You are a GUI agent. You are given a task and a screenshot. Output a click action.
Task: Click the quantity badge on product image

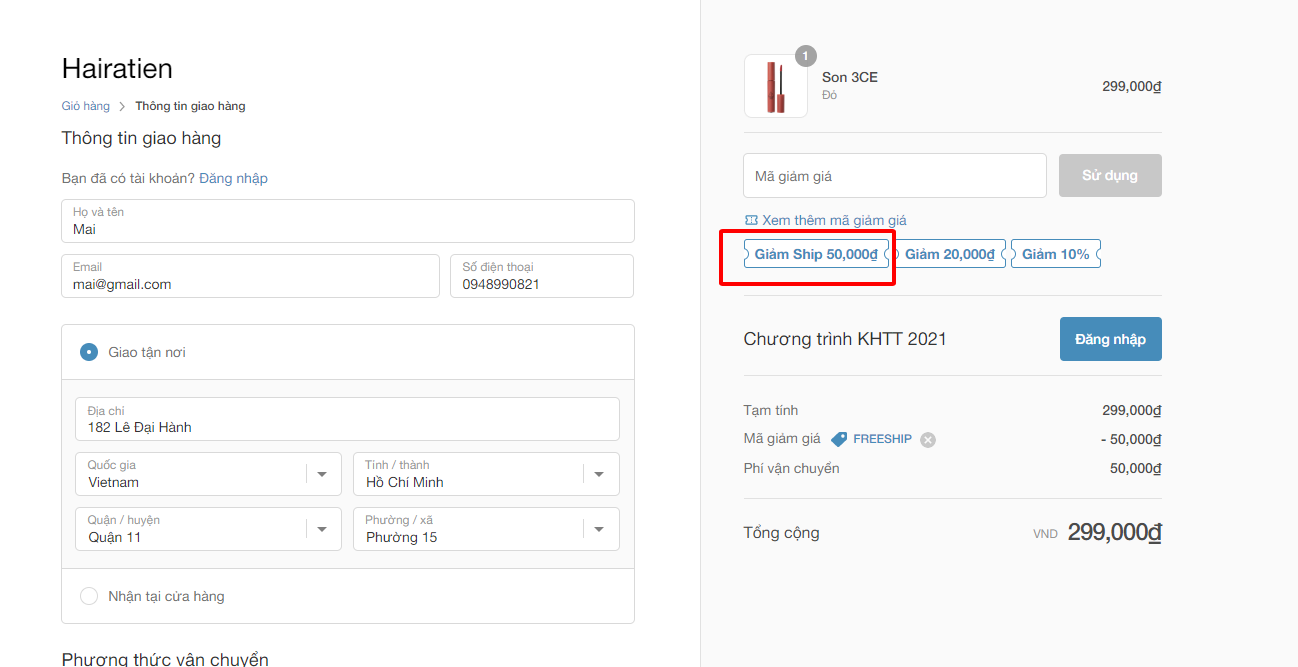pos(805,56)
